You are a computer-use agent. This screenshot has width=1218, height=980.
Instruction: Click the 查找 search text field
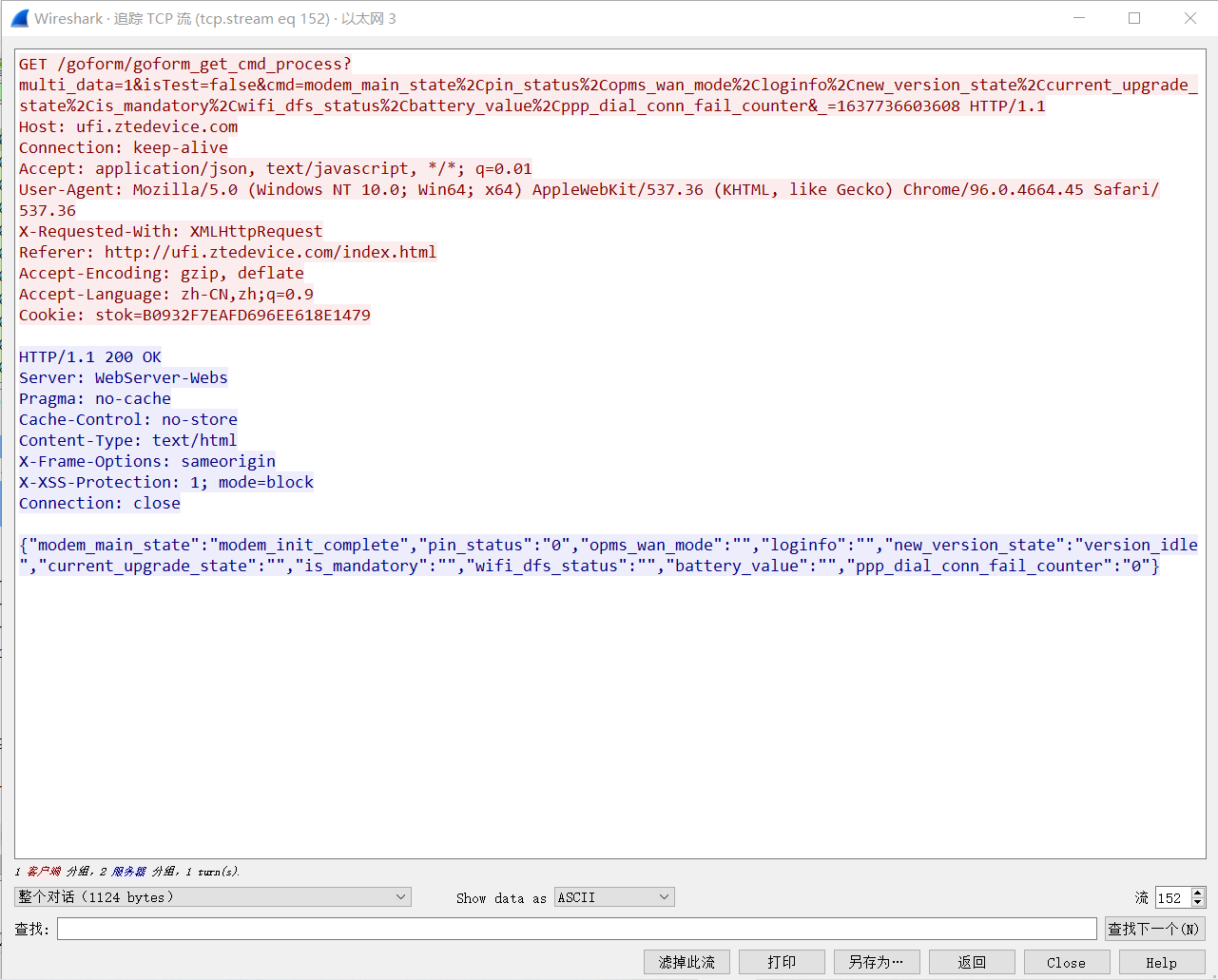[x=576, y=929]
